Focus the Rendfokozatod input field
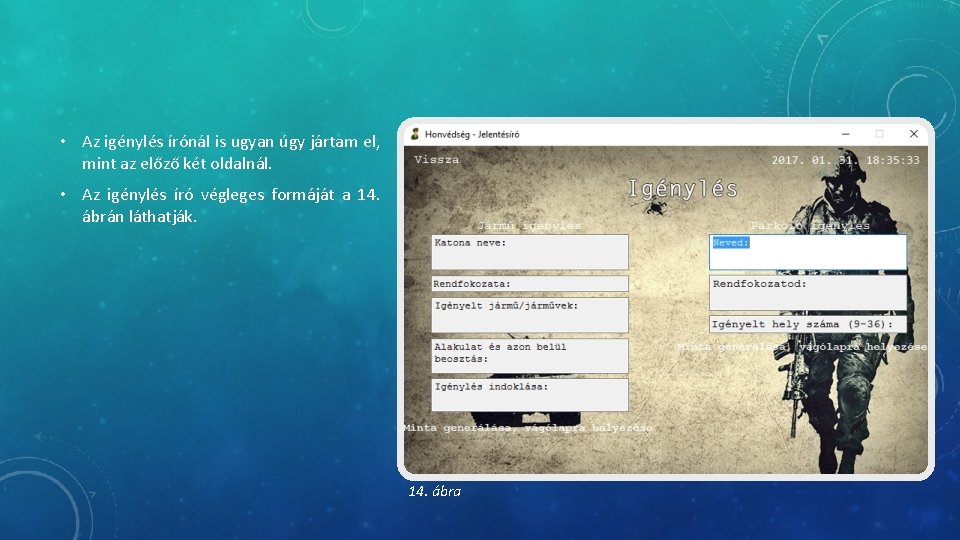The image size is (960, 540). (x=808, y=293)
